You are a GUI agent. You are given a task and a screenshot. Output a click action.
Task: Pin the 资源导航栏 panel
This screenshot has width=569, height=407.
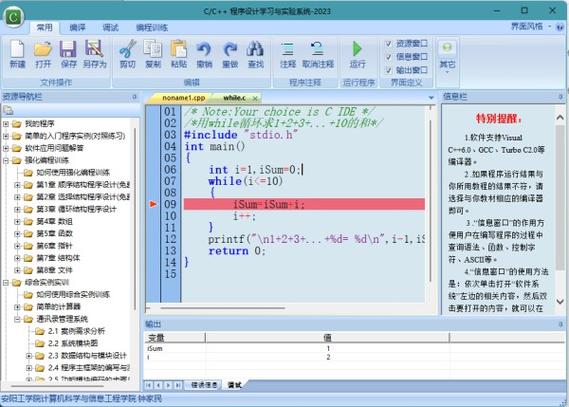click(x=134, y=97)
